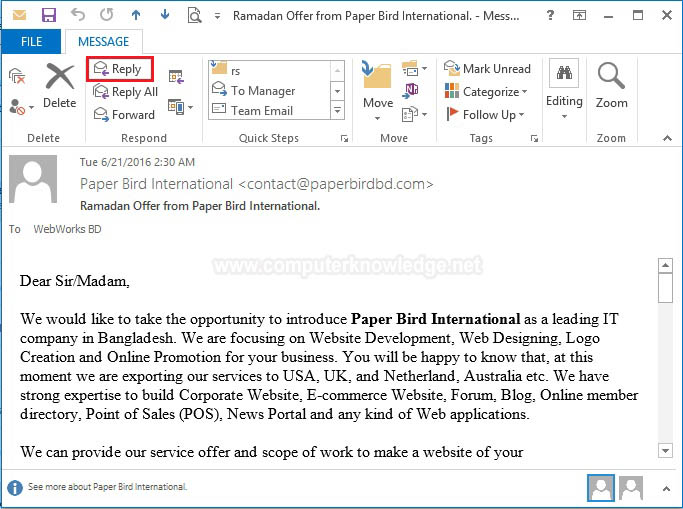Open Quick Steps dialog launcher
Screen dimensions: 683x509
(344, 139)
